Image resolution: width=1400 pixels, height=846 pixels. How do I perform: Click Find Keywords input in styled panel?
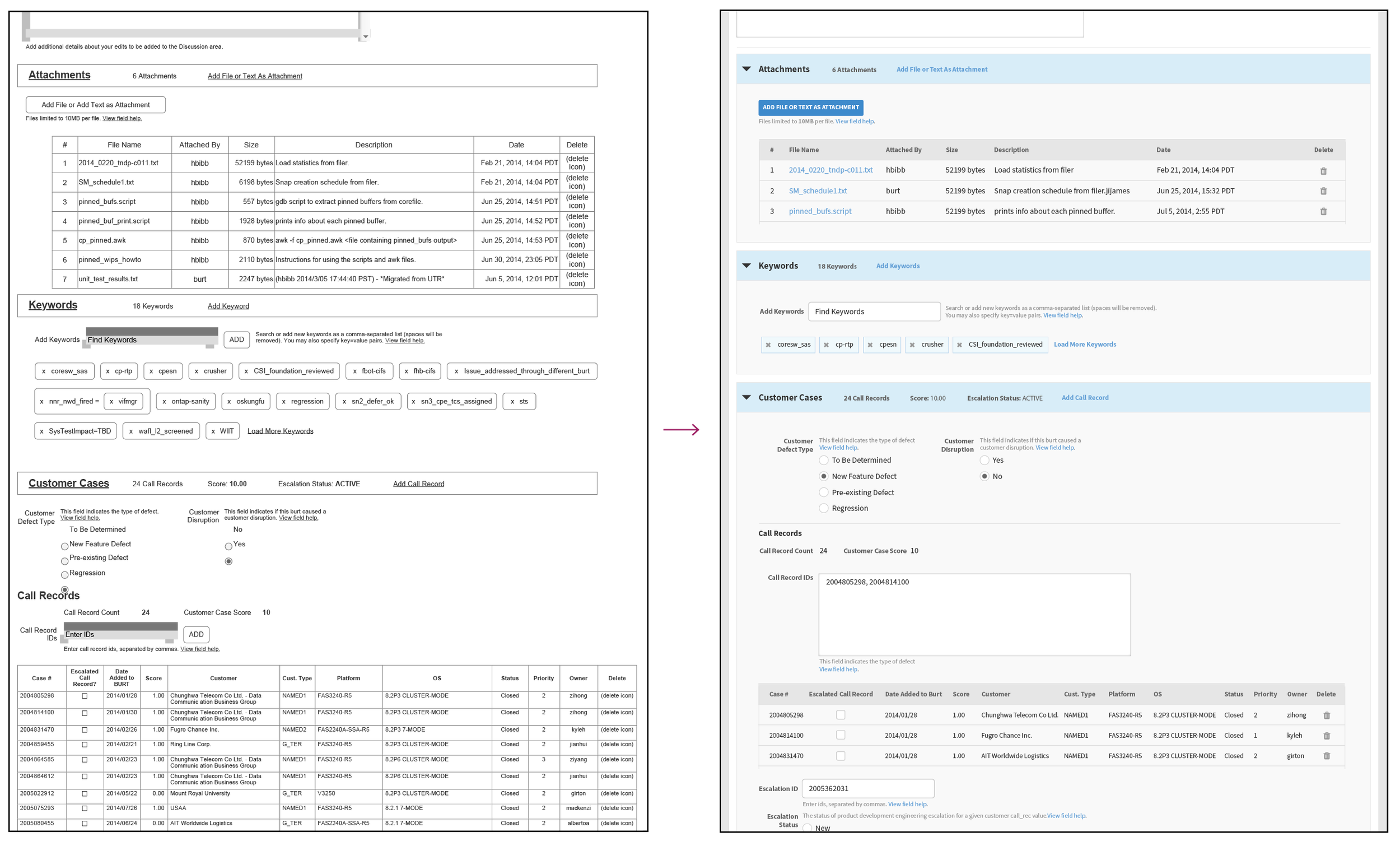(x=874, y=312)
